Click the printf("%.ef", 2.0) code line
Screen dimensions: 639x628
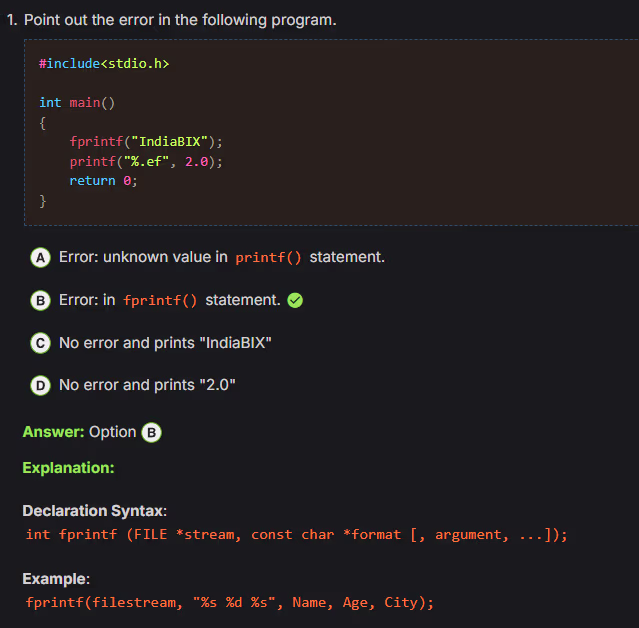point(146,161)
